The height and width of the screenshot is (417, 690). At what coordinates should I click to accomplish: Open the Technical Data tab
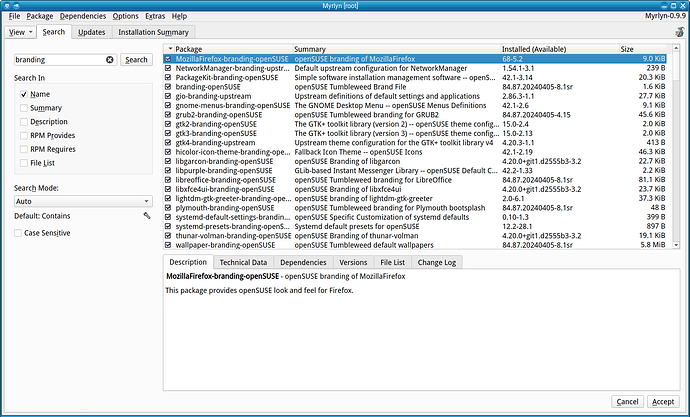click(243, 262)
